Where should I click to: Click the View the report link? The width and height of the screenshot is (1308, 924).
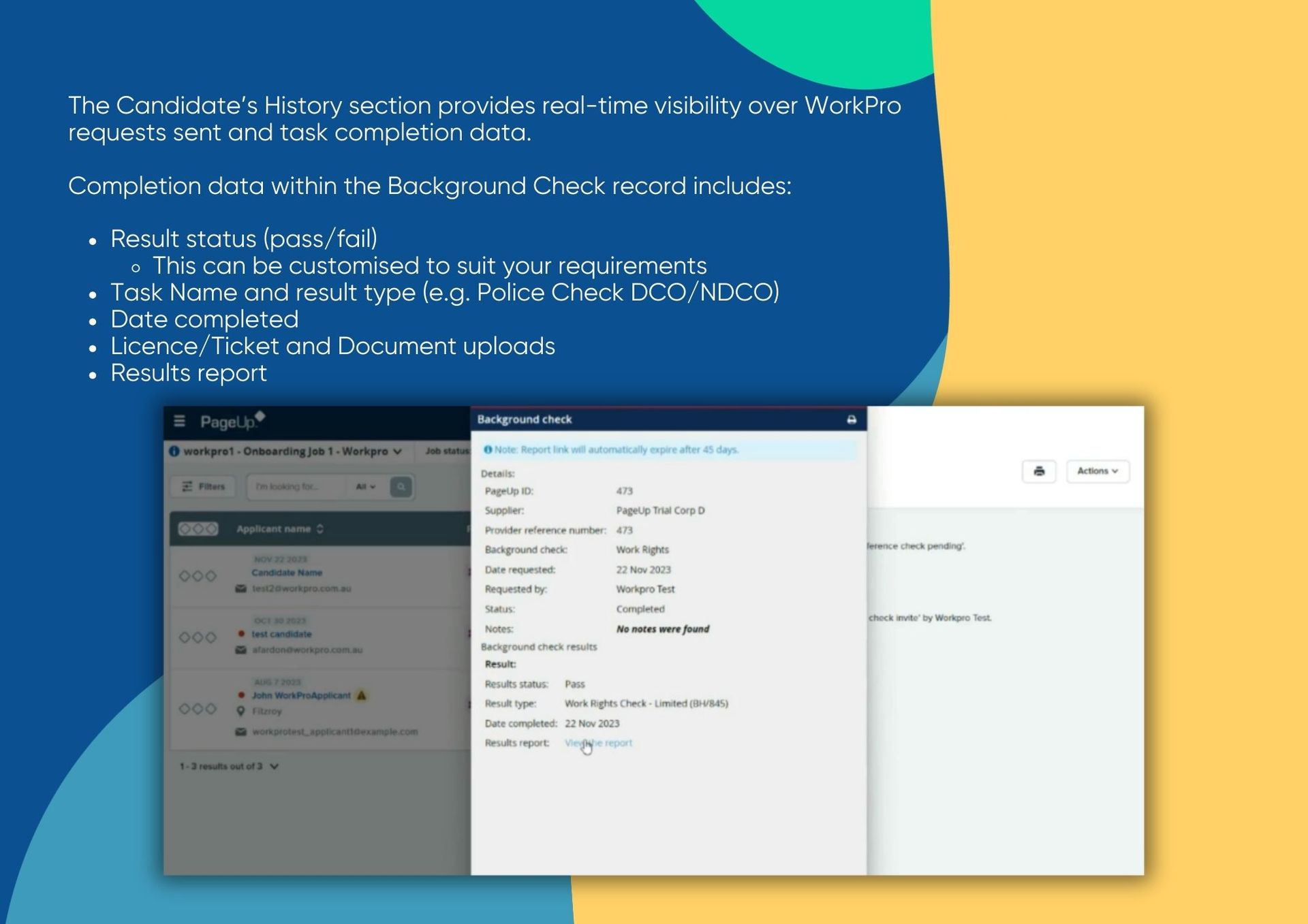click(598, 743)
